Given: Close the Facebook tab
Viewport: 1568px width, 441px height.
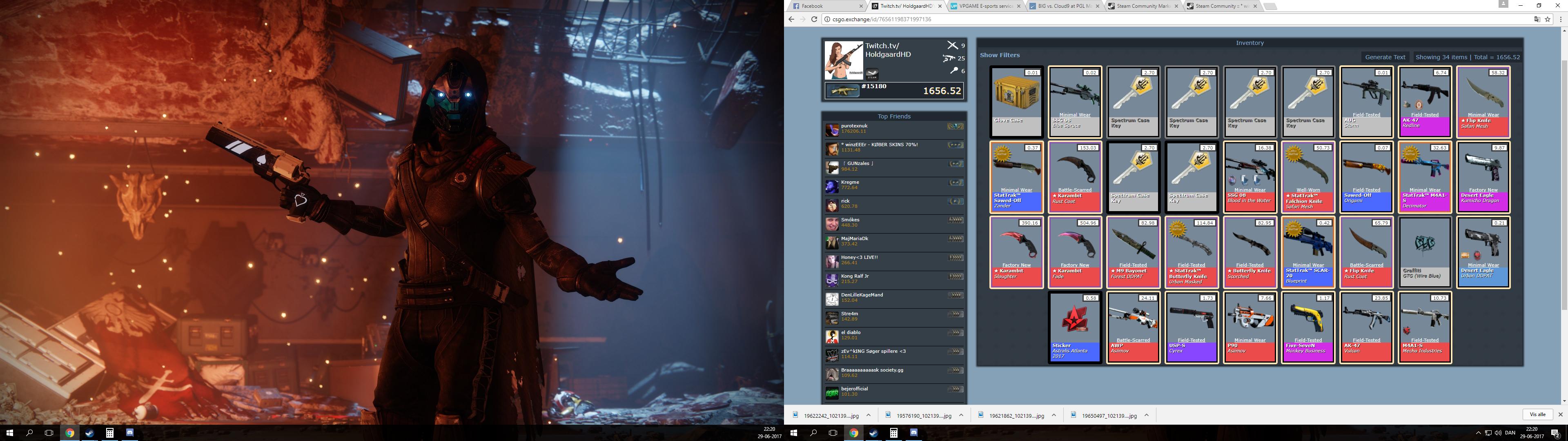Looking at the screenshot, I should 861,6.
